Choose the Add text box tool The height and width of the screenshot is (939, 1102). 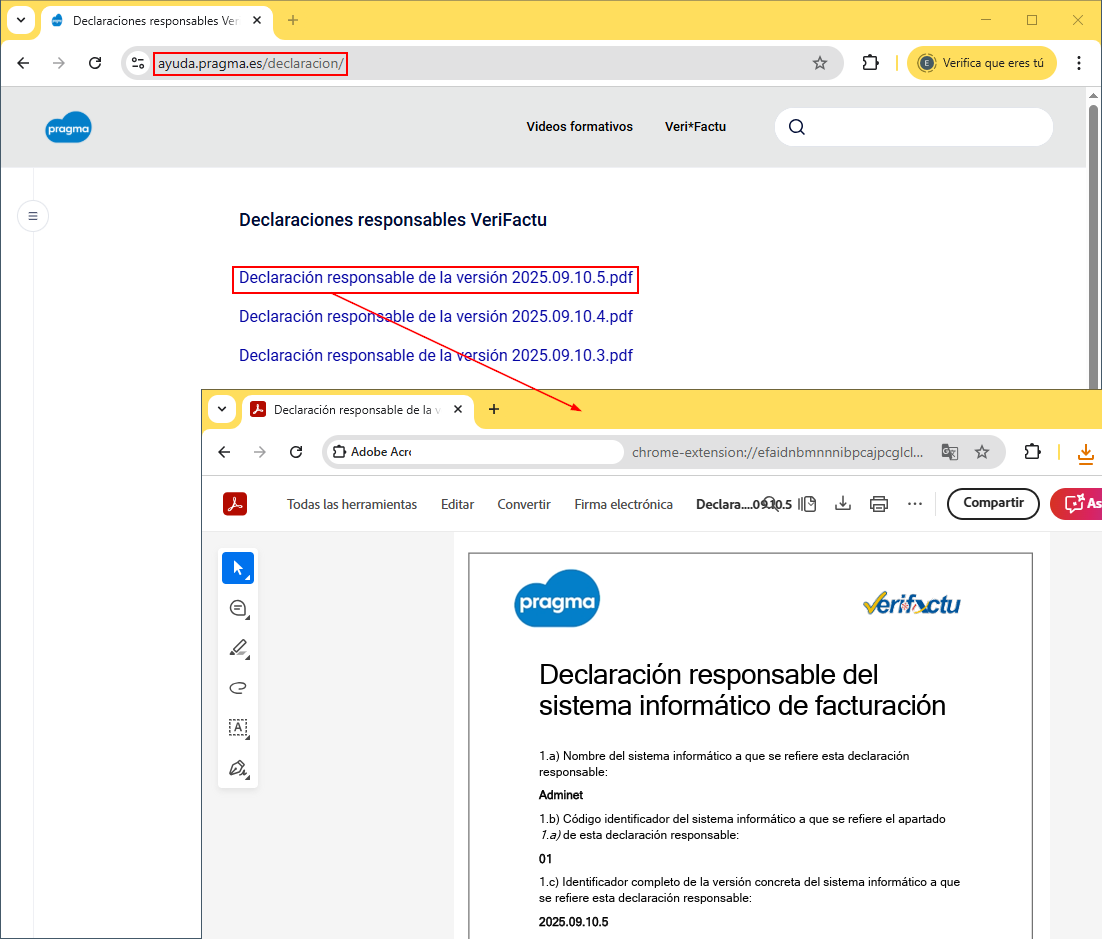pos(239,728)
